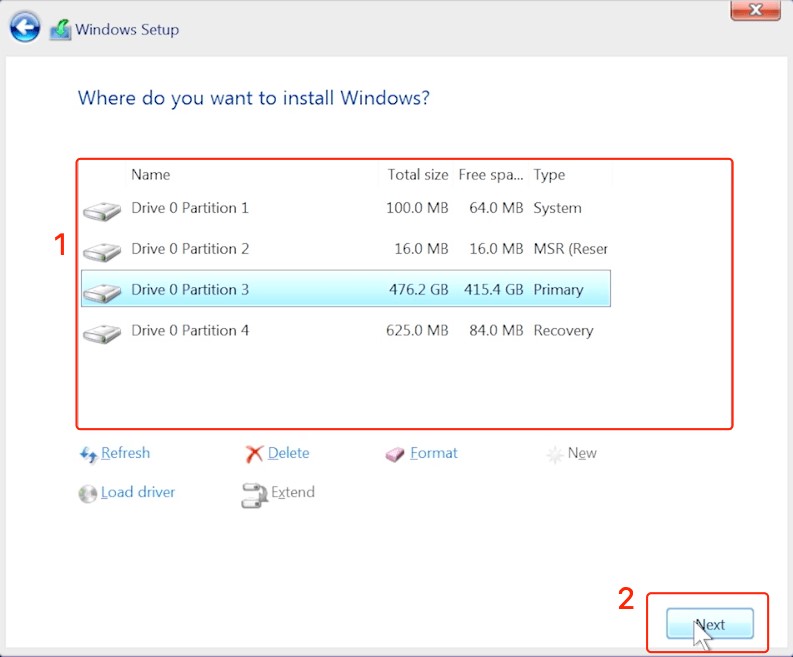
Task: Select Drive 0 Partition 1 name
Action: (190, 208)
